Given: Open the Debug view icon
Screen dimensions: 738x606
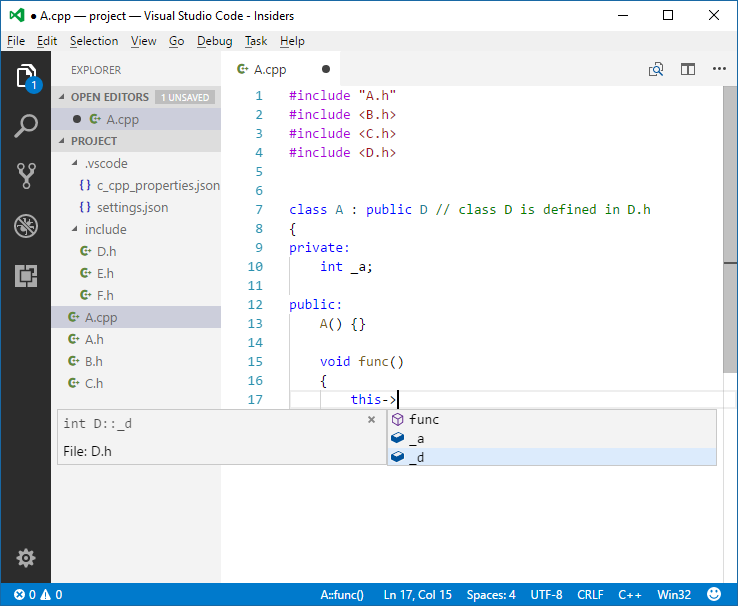Looking at the screenshot, I should pos(26,226).
